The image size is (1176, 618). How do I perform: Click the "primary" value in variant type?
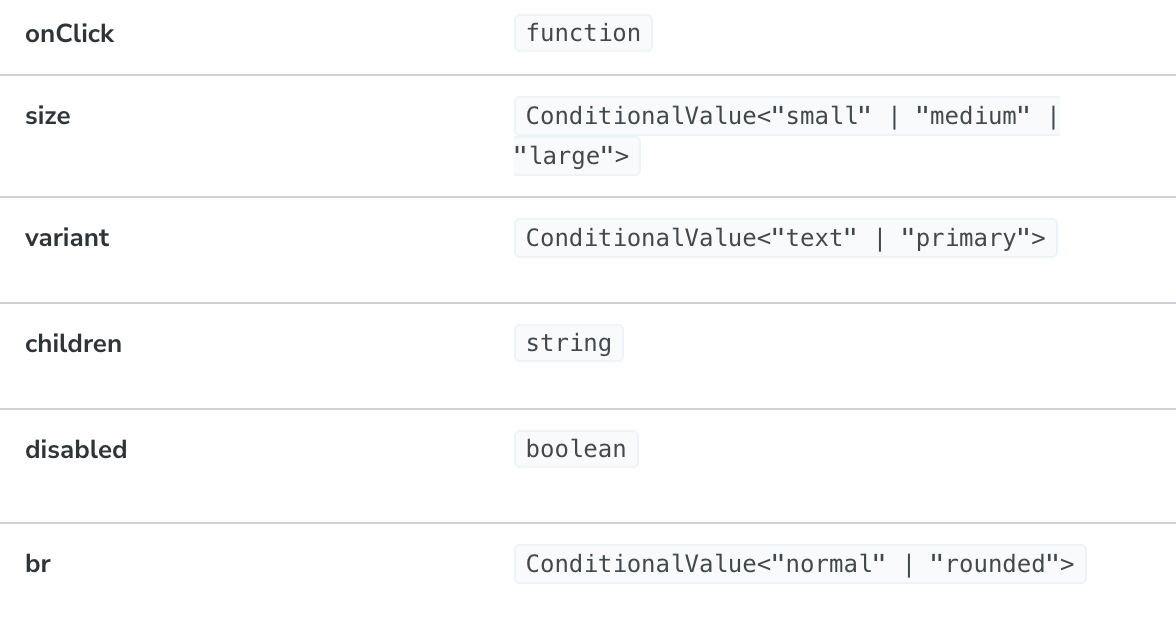(x=965, y=238)
